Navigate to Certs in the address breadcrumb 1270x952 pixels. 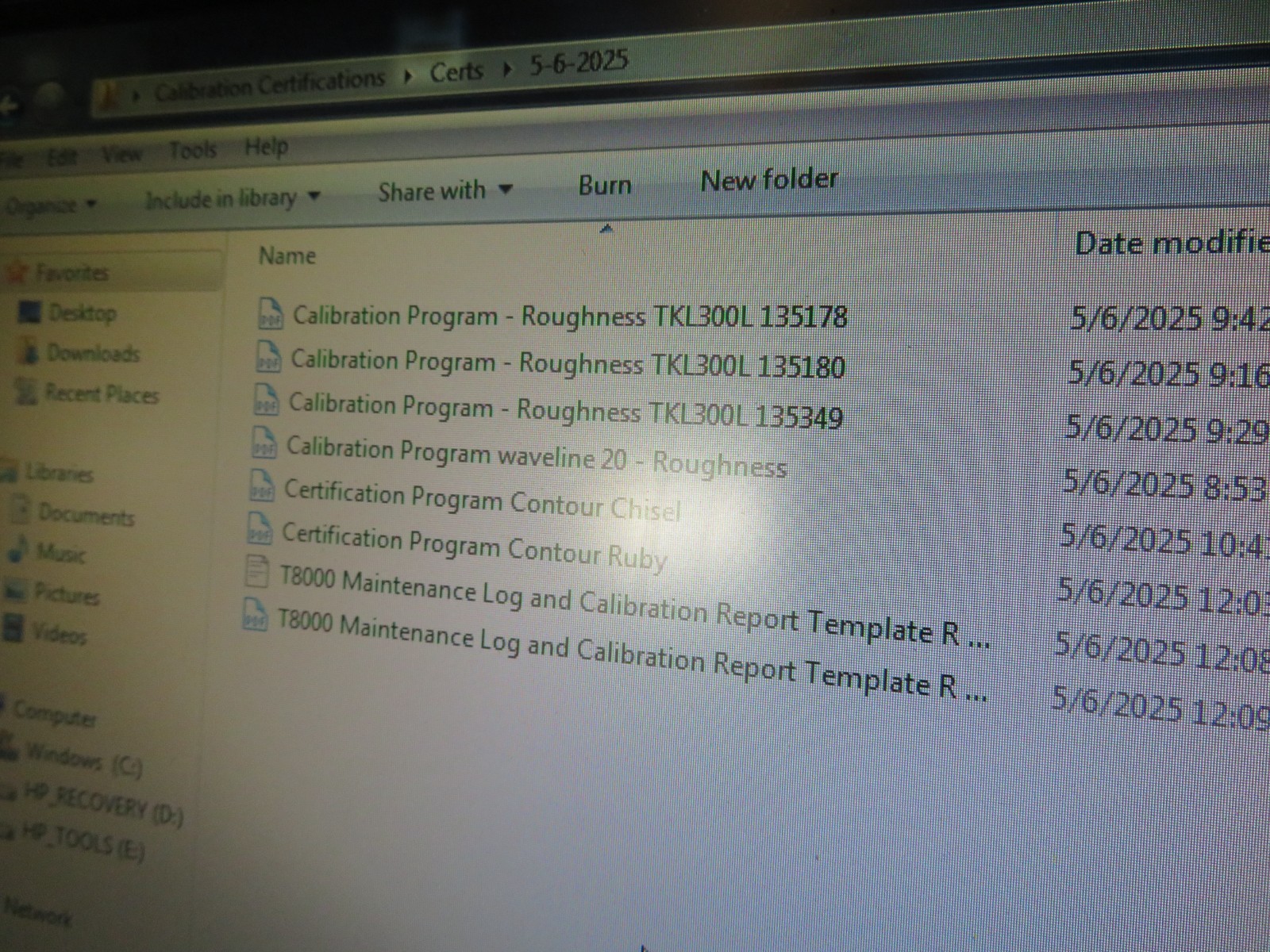[x=456, y=71]
